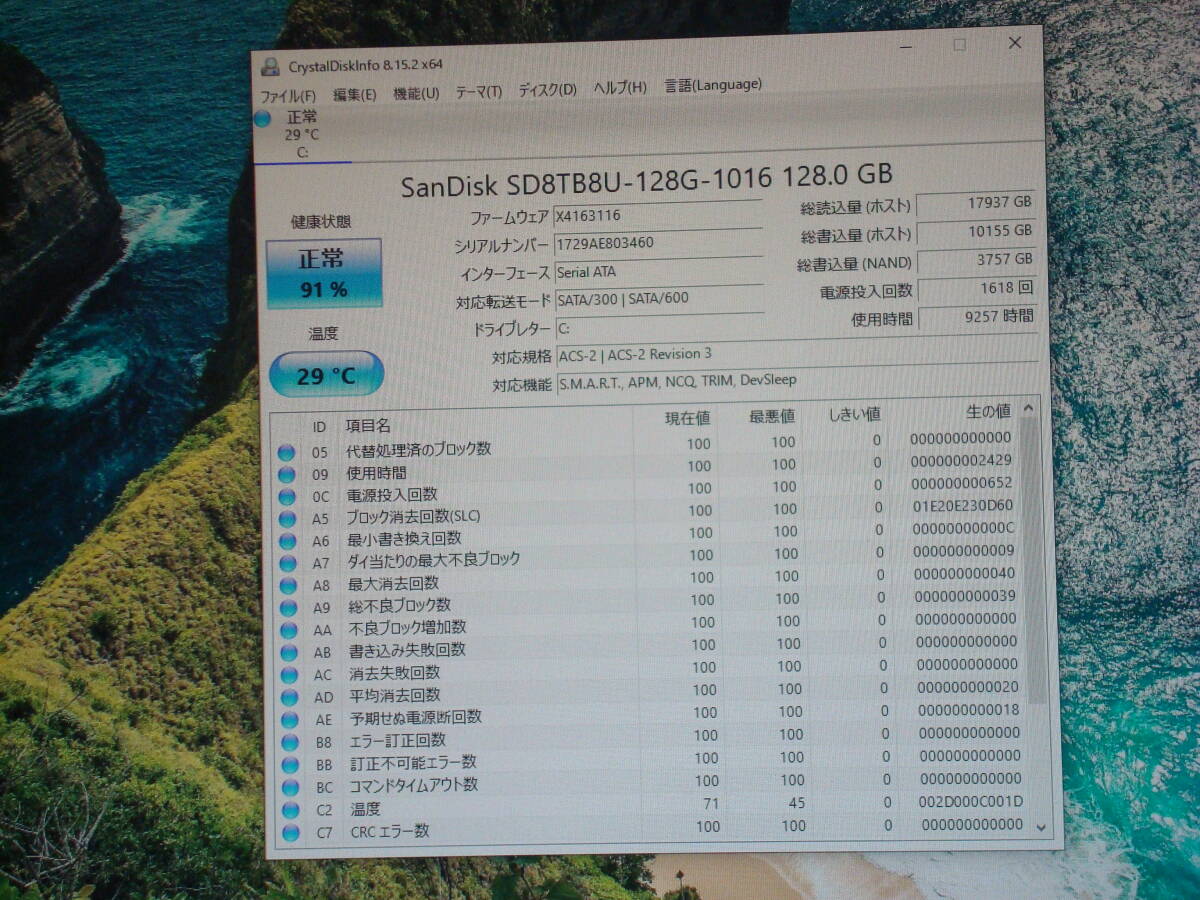The height and width of the screenshot is (900, 1200).
Task: Click status icon next to コマンドタイムアウト数
Action: click(x=290, y=784)
